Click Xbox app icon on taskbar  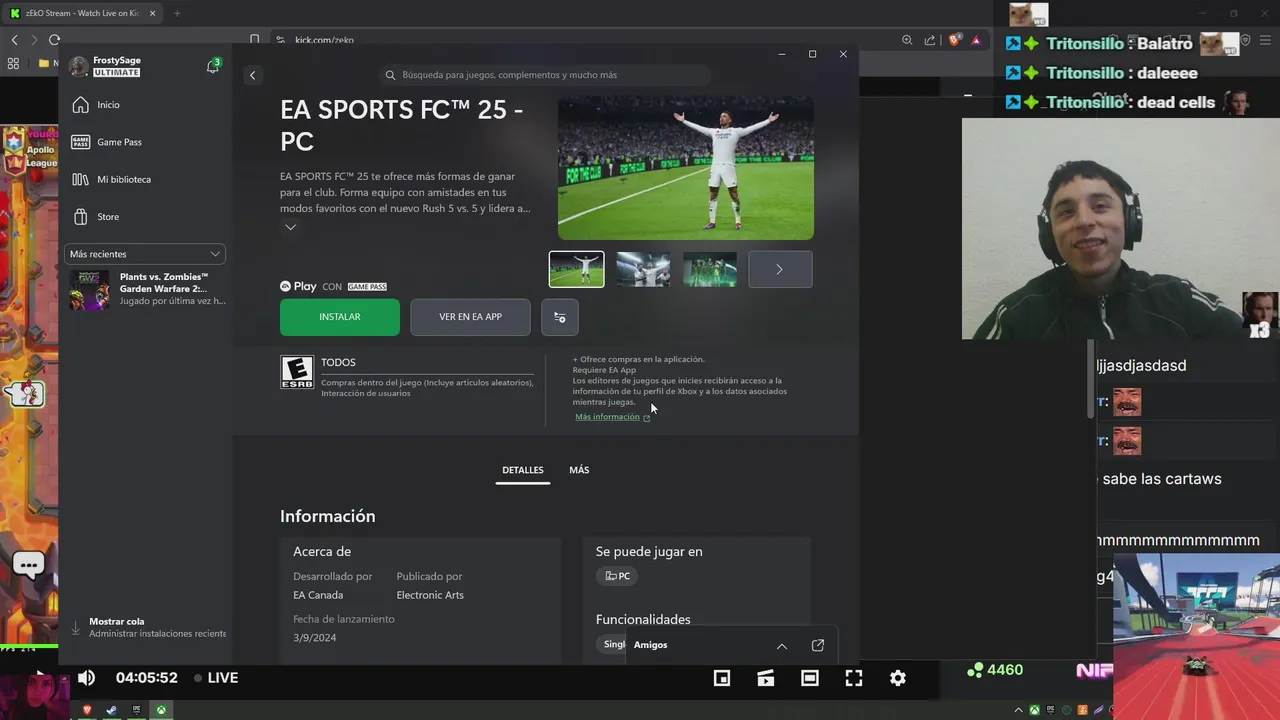coord(160,710)
